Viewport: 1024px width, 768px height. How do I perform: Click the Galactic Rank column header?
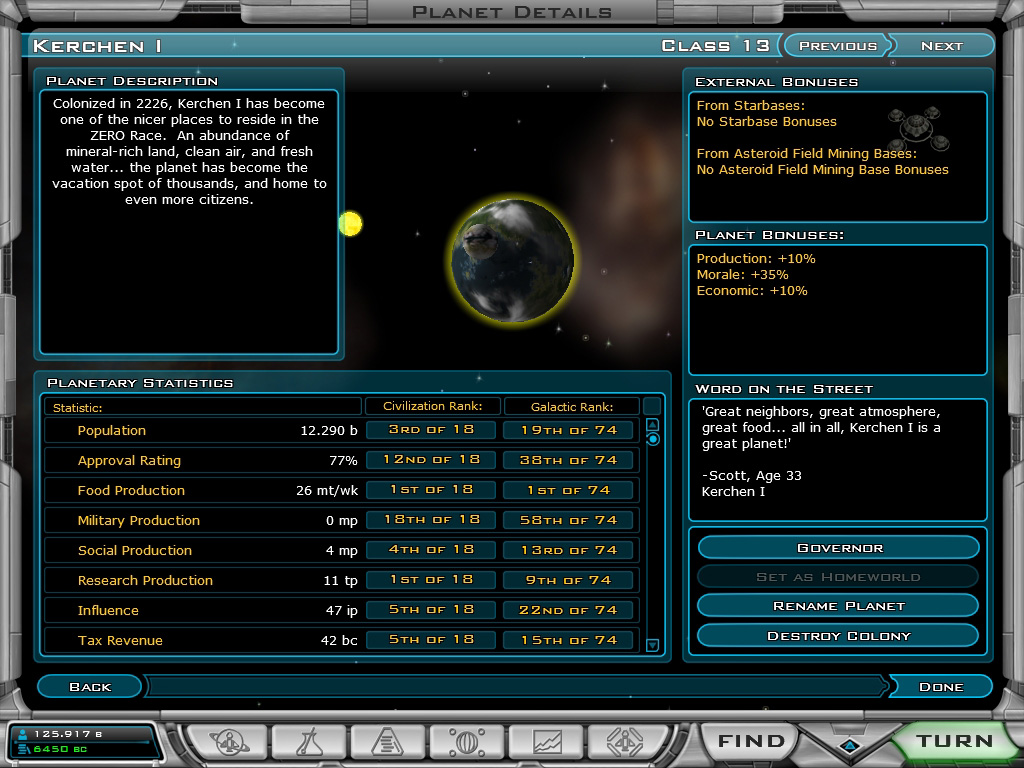571,406
